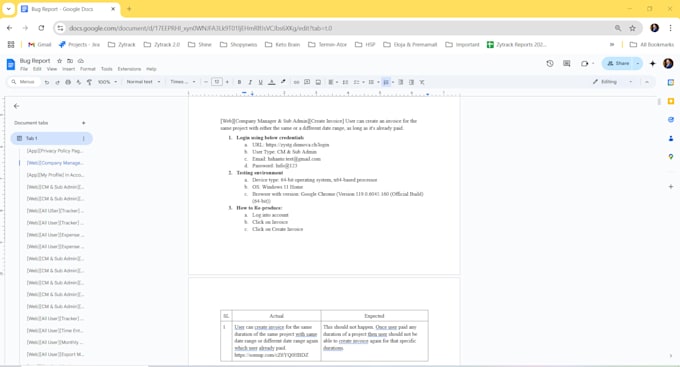This screenshot has width=680, height=367.
Task: Move document using folder icon
Action: point(70,61)
